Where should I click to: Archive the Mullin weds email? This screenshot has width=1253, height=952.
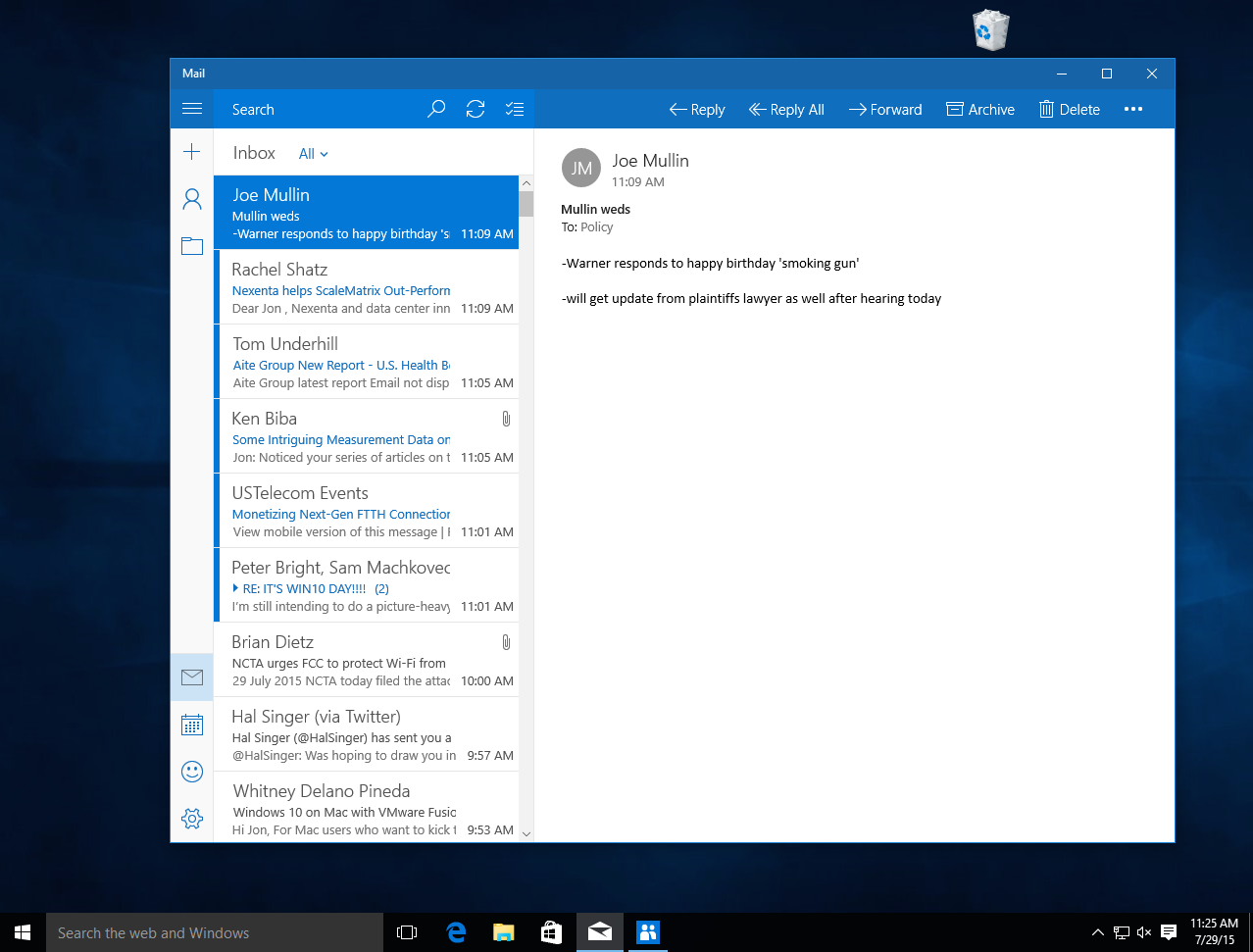point(980,110)
